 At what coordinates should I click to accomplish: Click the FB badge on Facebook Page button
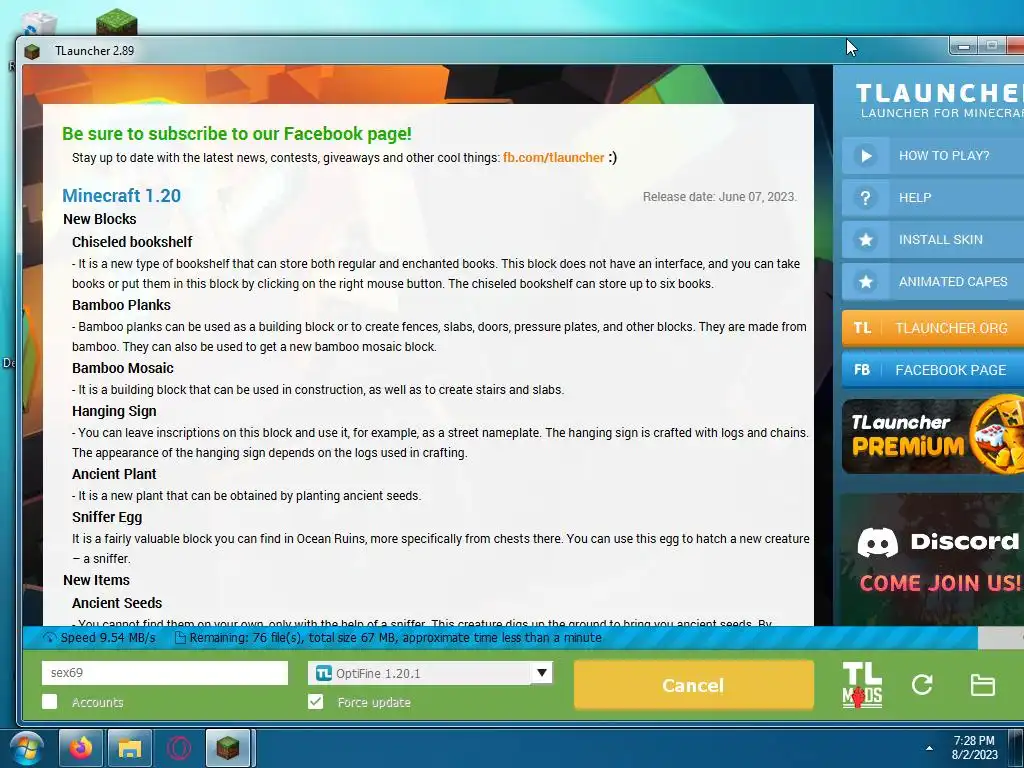(862, 370)
